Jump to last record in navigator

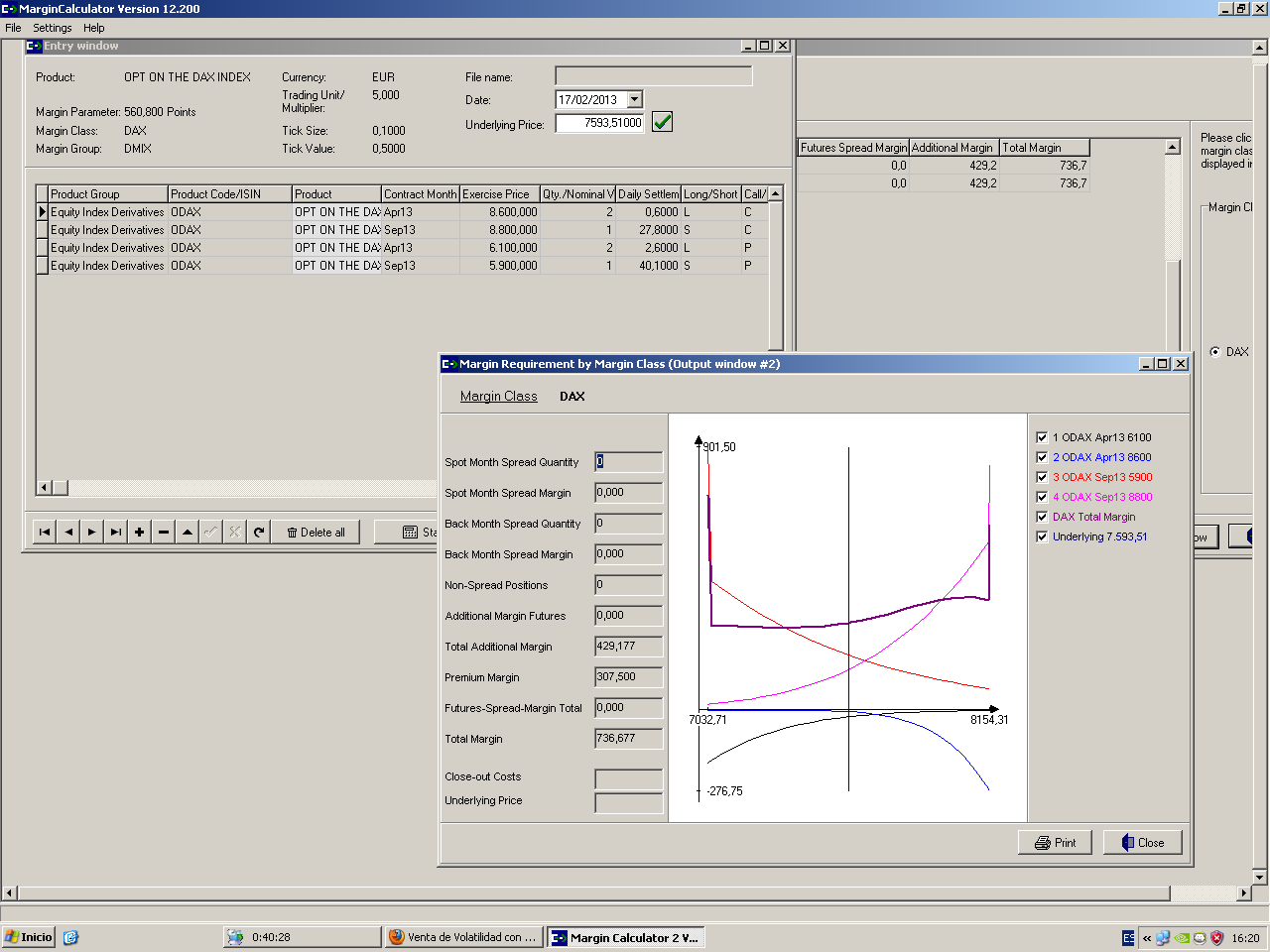116,533
